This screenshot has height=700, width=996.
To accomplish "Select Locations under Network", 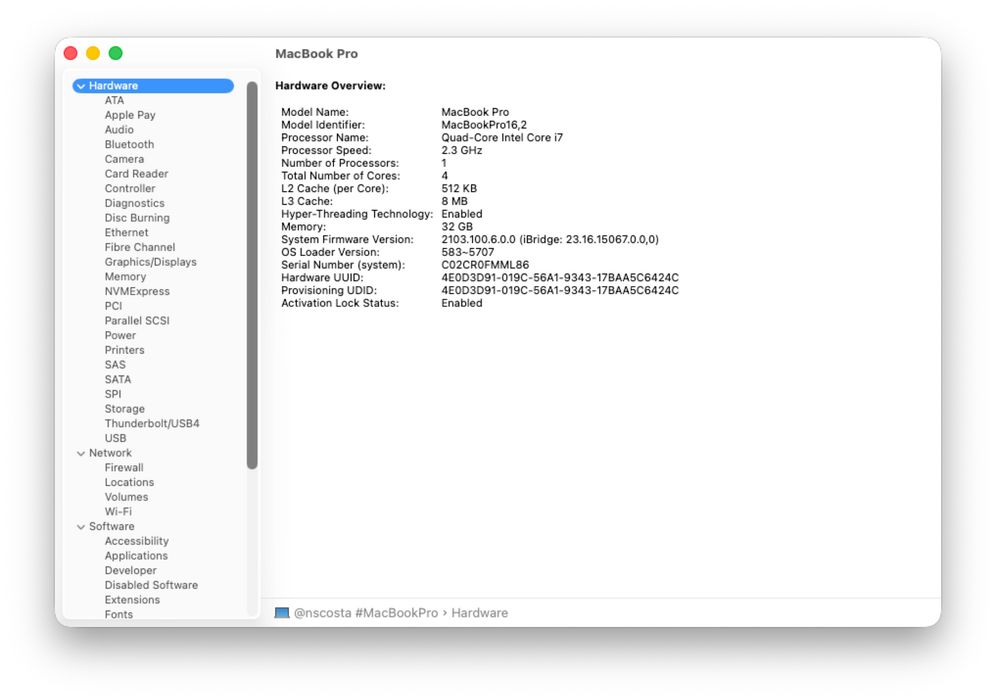I will coord(129,482).
